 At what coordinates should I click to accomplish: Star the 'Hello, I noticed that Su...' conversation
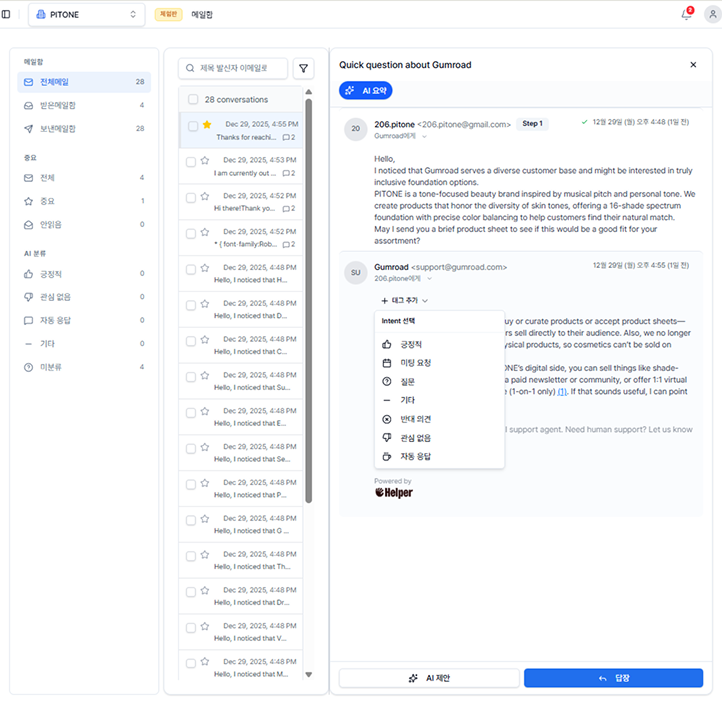tap(205, 376)
